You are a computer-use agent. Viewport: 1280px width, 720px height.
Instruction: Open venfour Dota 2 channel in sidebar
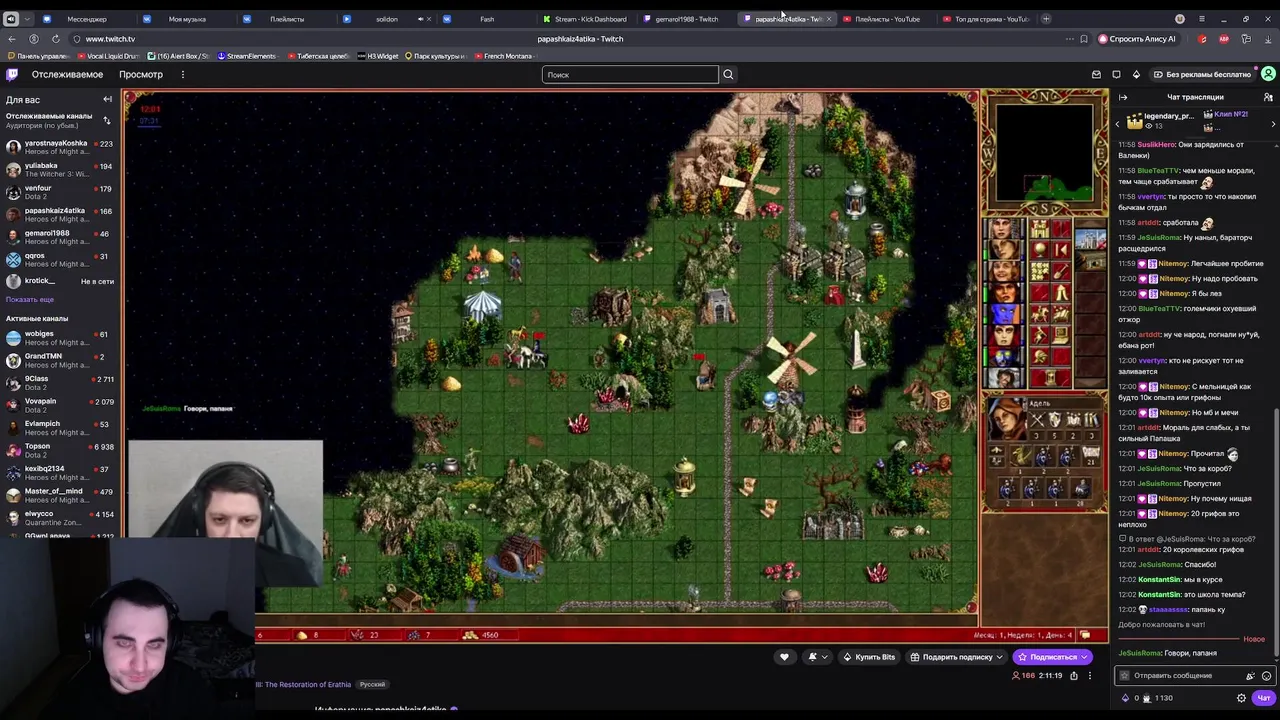(58, 192)
